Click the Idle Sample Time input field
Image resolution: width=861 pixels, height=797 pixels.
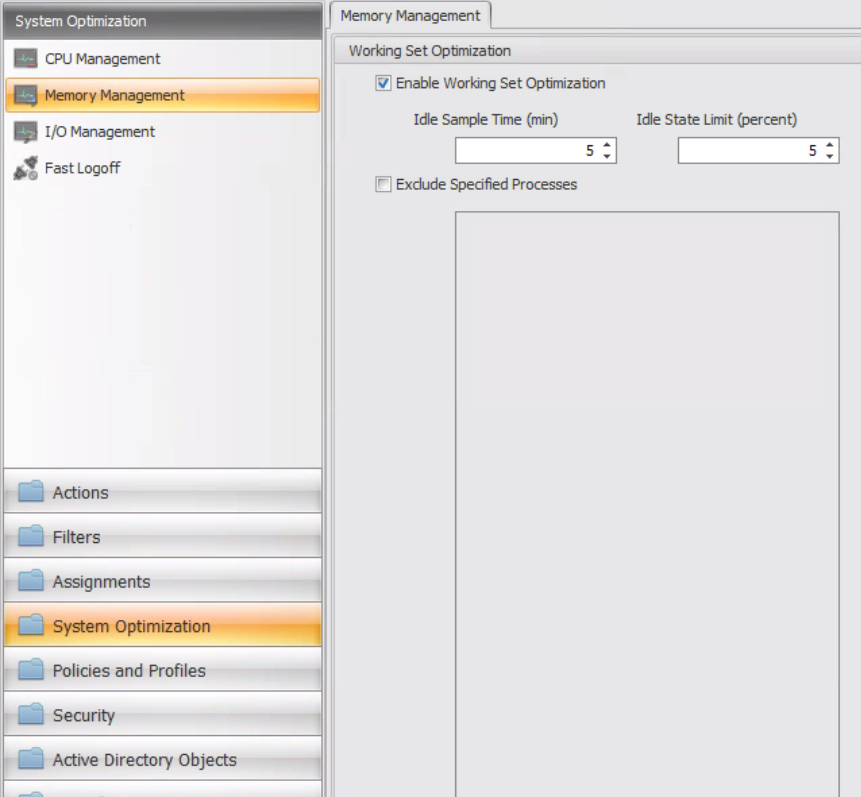pyautogui.click(x=536, y=151)
